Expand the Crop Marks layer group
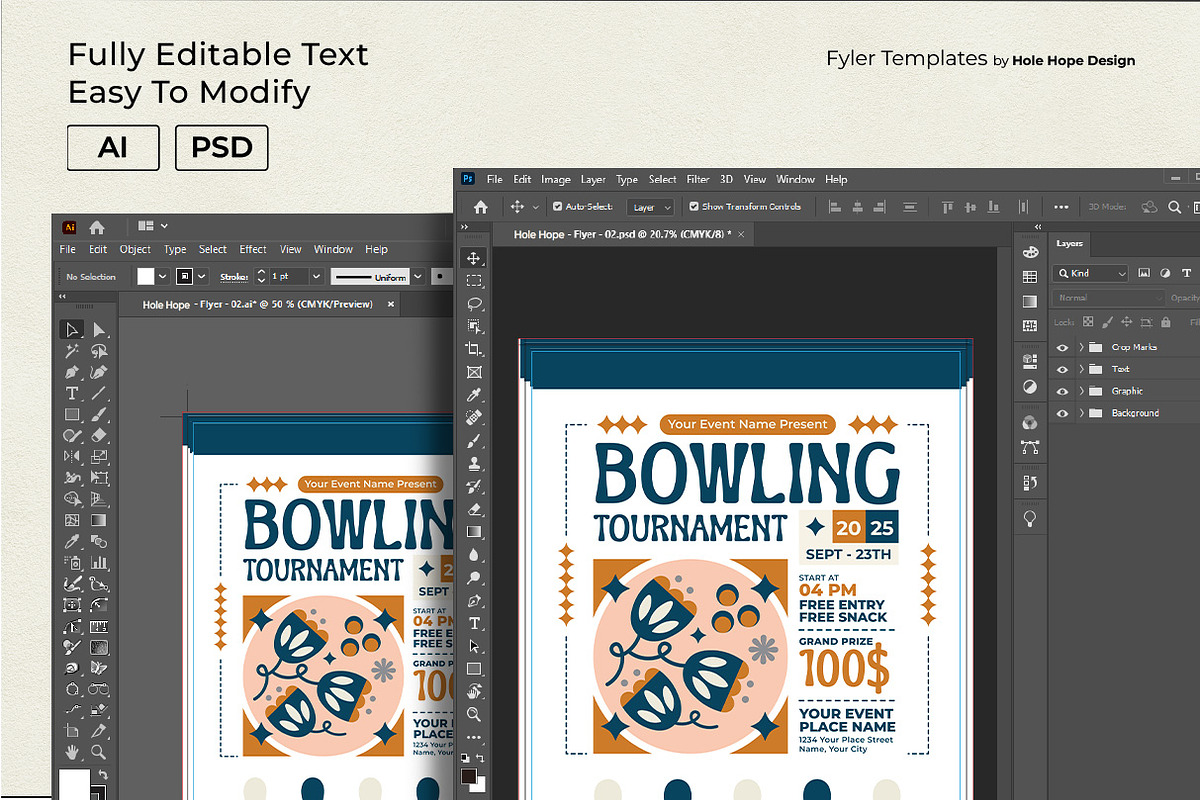 click(1081, 347)
